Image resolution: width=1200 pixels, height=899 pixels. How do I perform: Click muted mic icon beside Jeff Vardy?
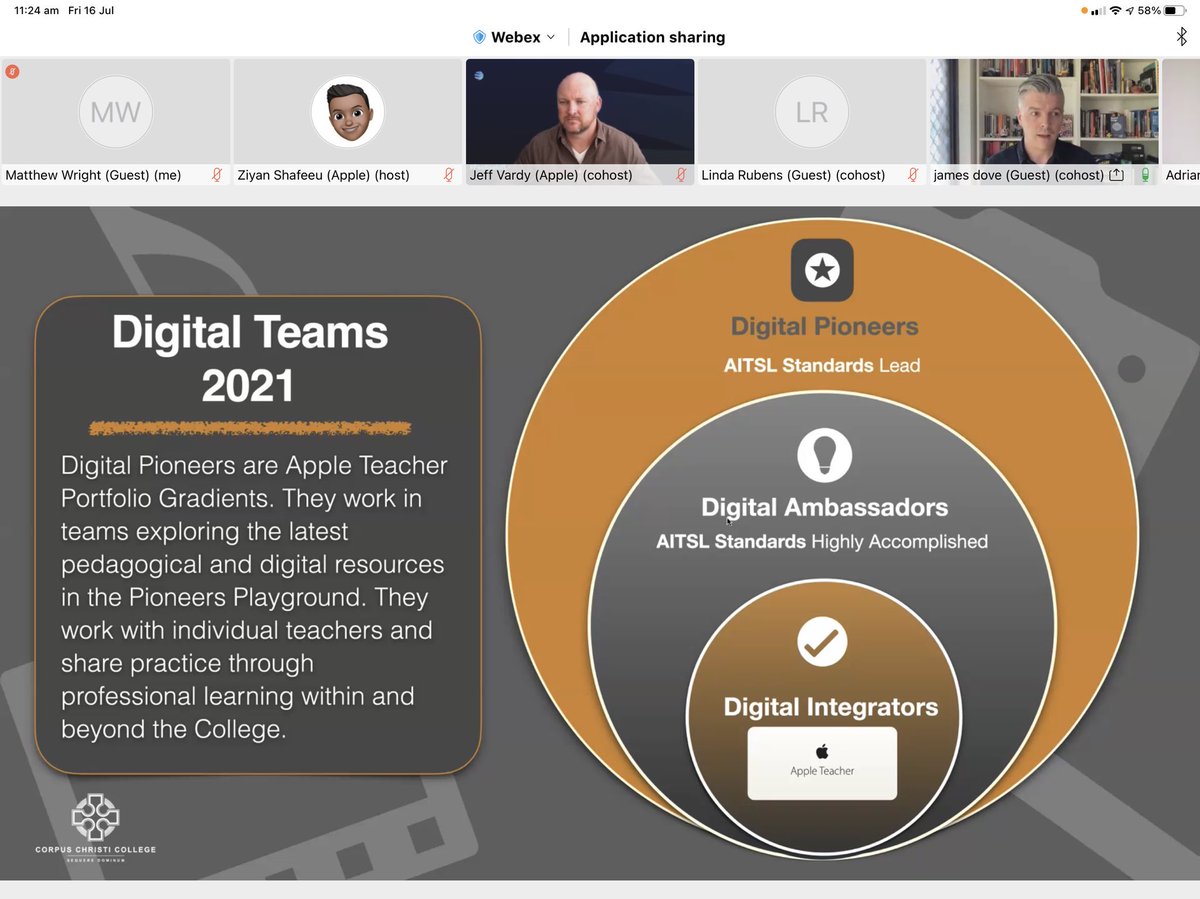point(681,175)
